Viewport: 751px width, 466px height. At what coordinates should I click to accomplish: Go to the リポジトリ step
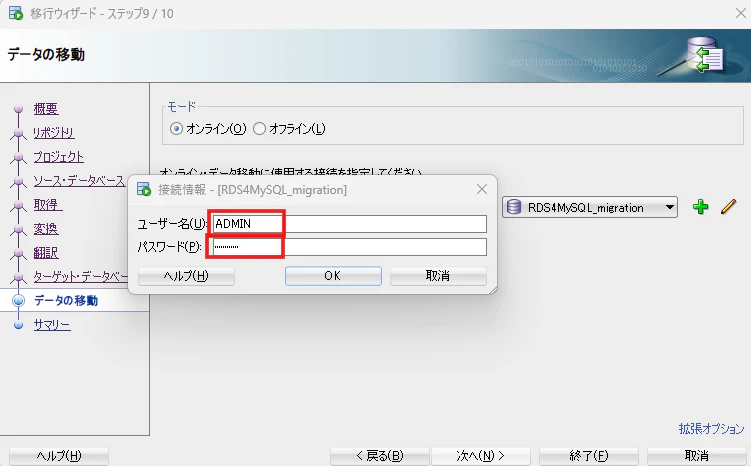(x=54, y=133)
